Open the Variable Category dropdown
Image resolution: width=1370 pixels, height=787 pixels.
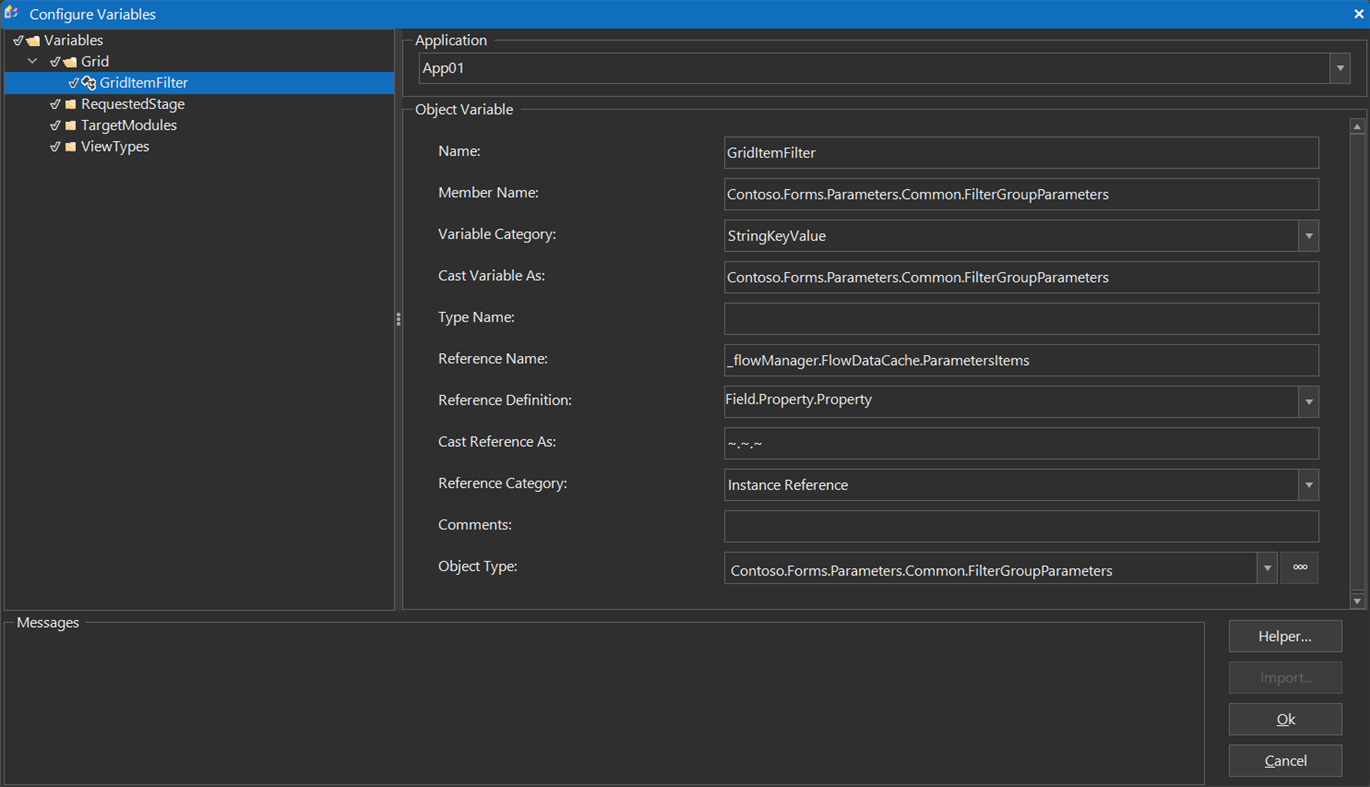[1308, 236]
